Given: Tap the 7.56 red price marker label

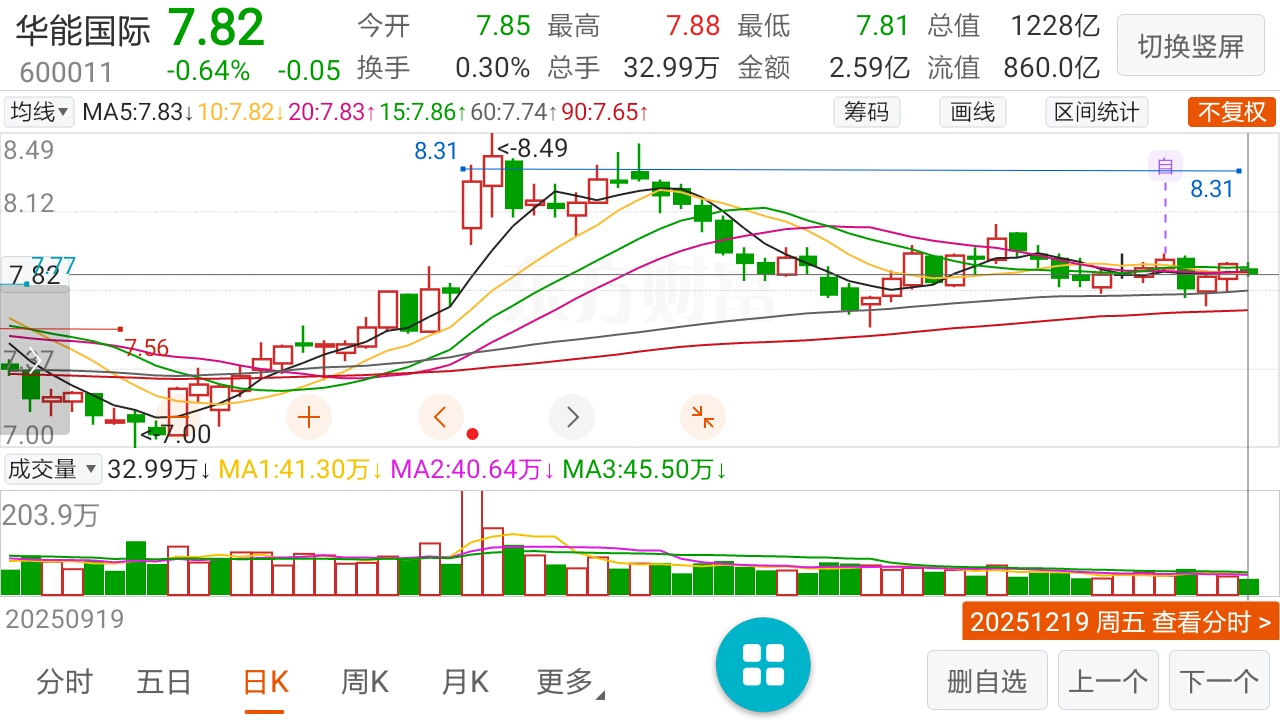Looking at the screenshot, I should point(146,348).
